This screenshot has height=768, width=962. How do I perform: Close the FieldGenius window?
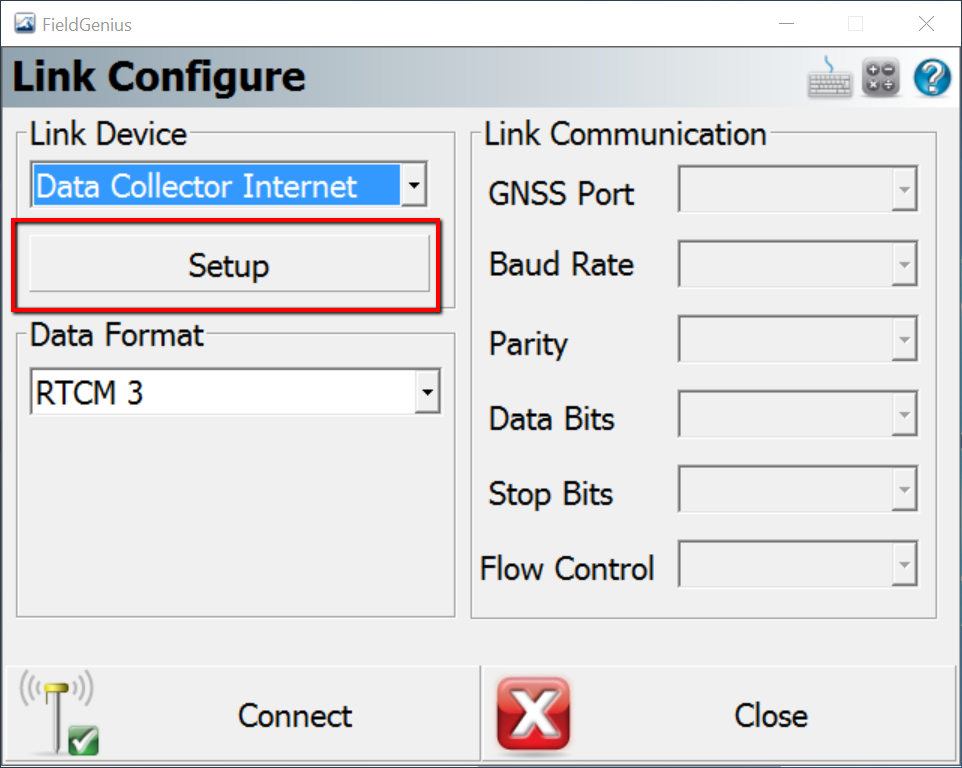(x=926, y=24)
